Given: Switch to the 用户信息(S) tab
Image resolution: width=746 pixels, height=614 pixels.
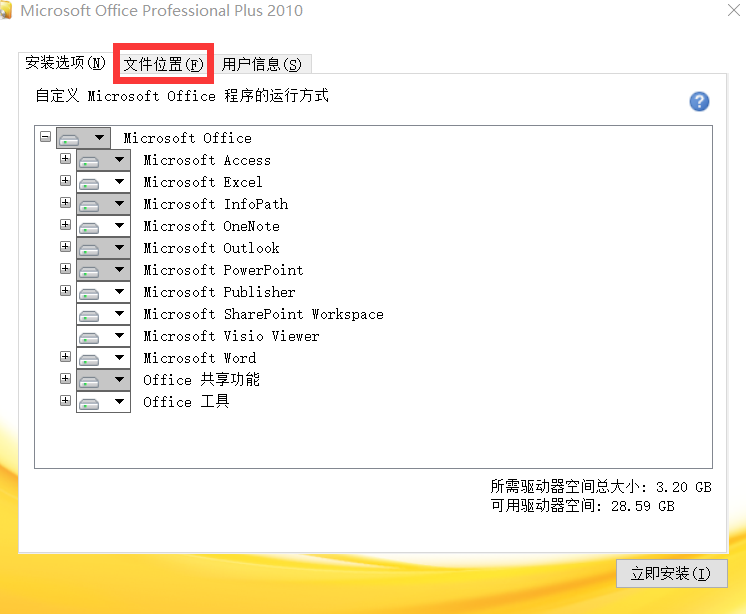Looking at the screenshot, I should click(261, 64).
